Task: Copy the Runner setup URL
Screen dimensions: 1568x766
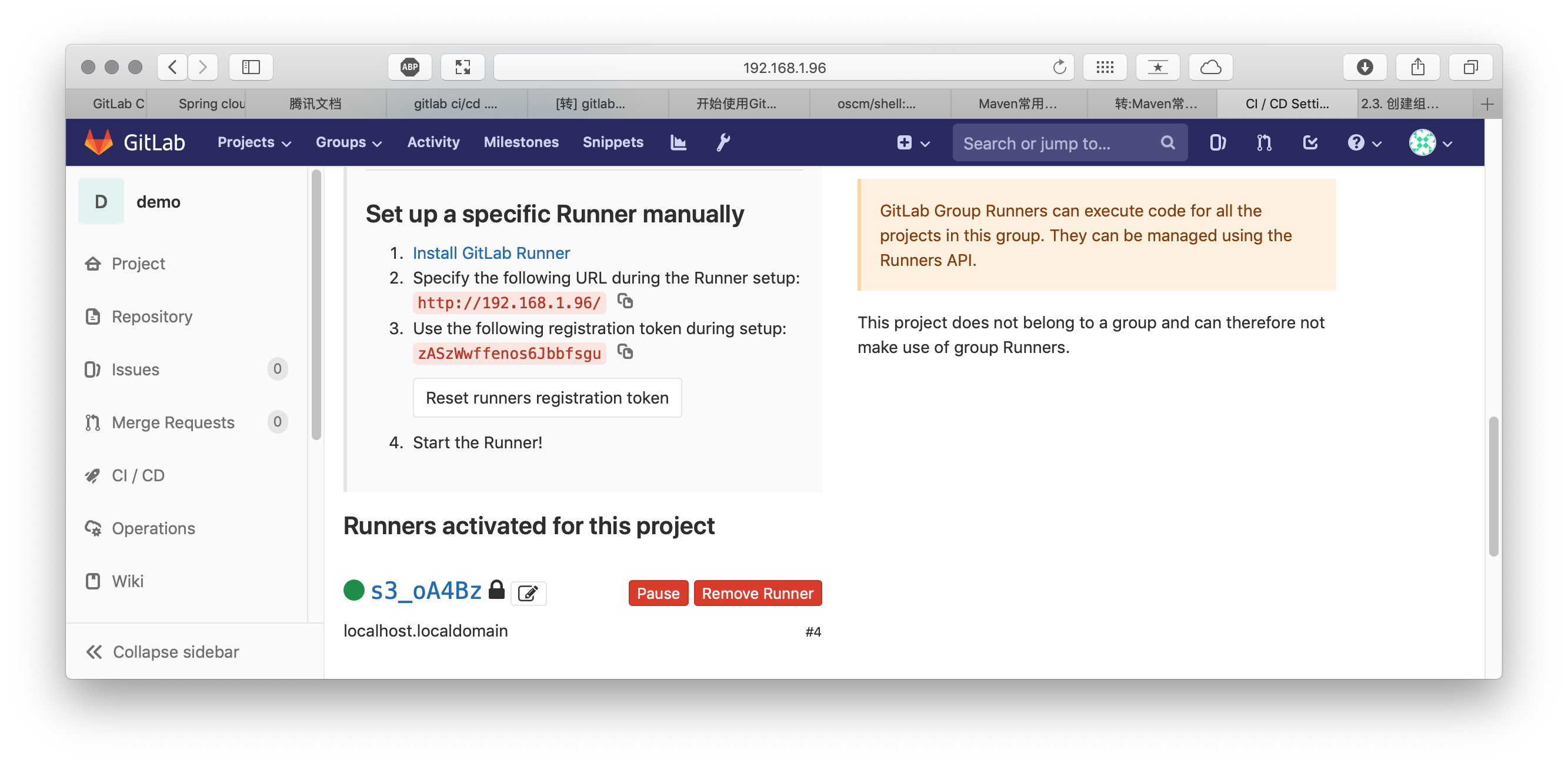Action: (x=625, y=301)
